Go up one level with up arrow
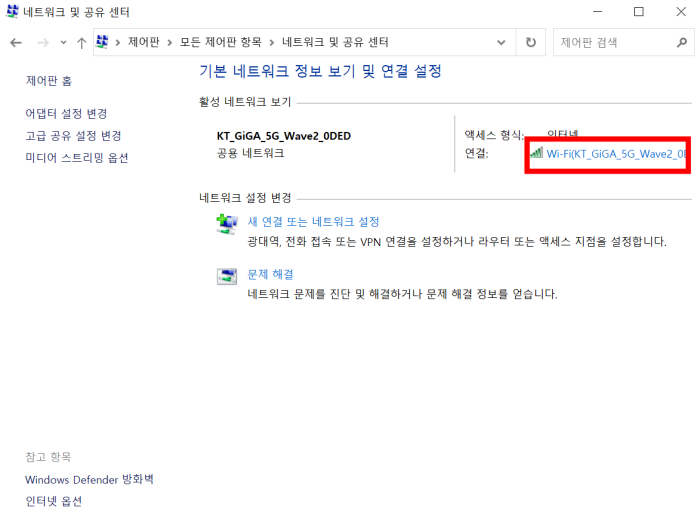This screenshot has height=526, width=700. click(x=81, y=42)
